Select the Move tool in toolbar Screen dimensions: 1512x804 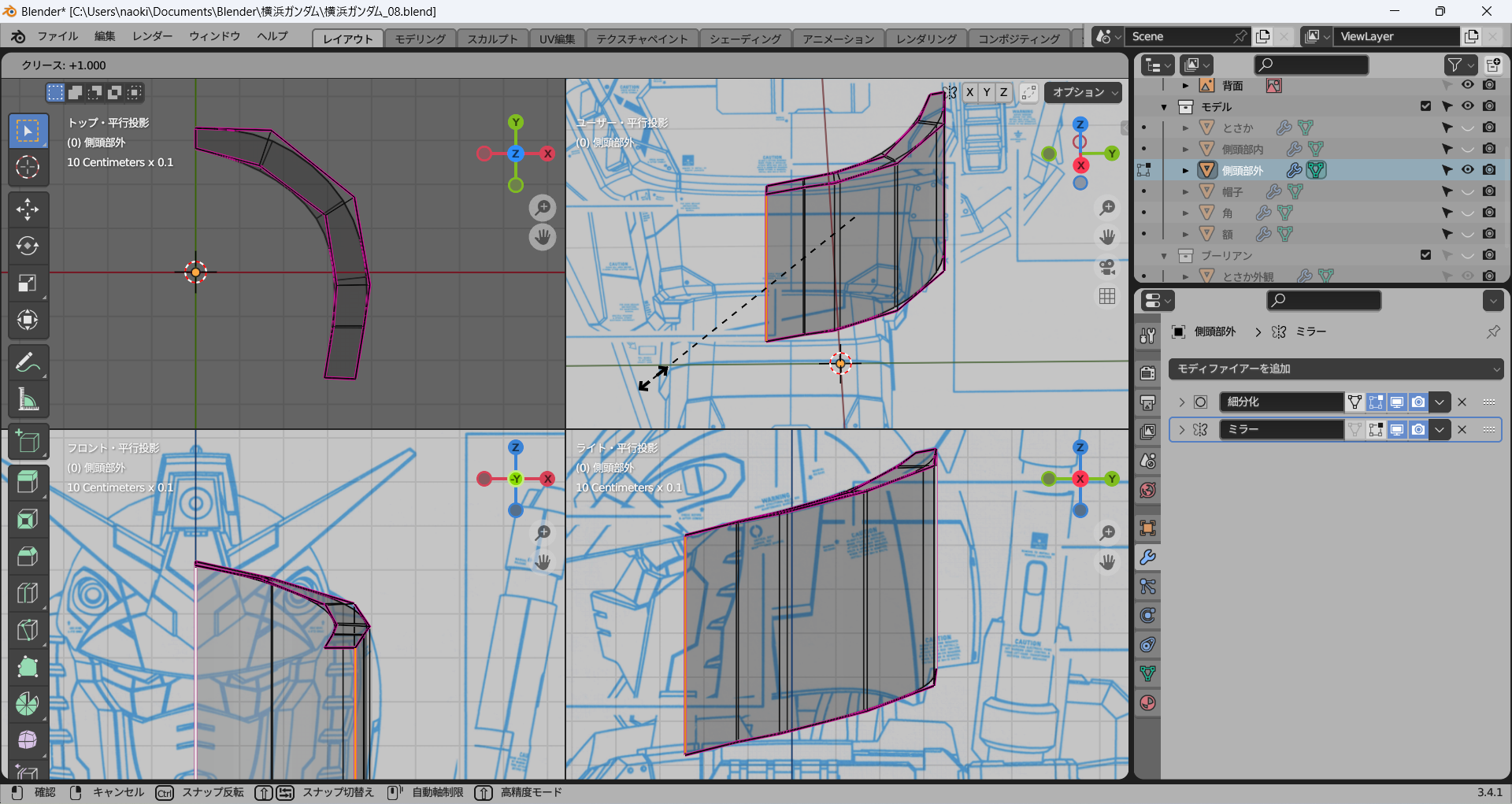28,209
